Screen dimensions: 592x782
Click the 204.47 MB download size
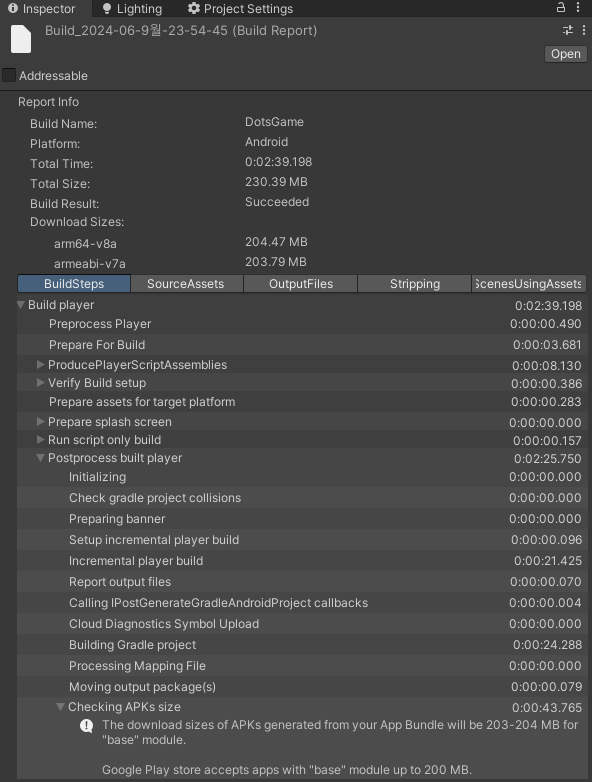pyautogui.click(x=276, y=242)
